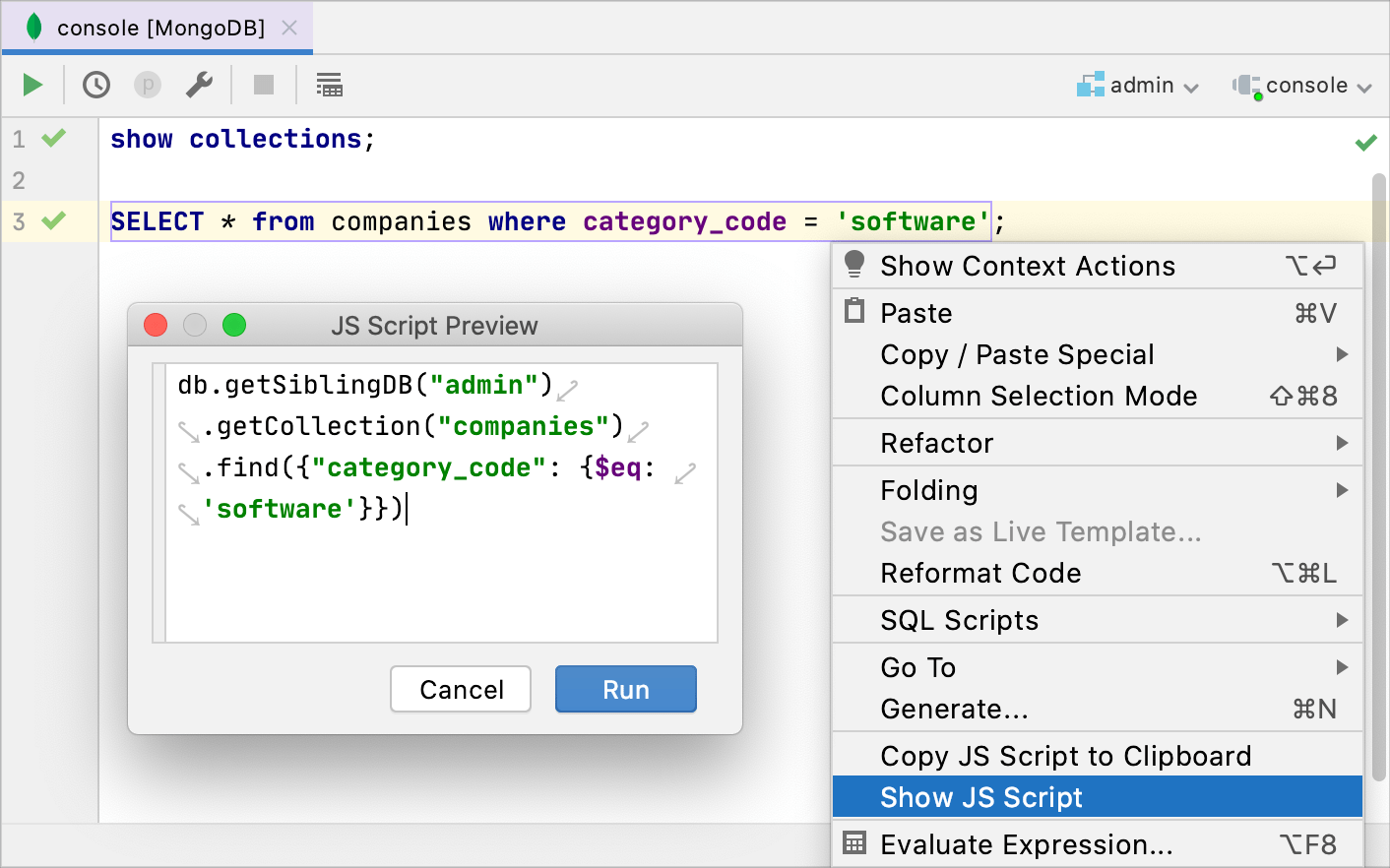Open query execution history via the clock icon
Viewport: 1390px width, 868px height.
point(95,85)
